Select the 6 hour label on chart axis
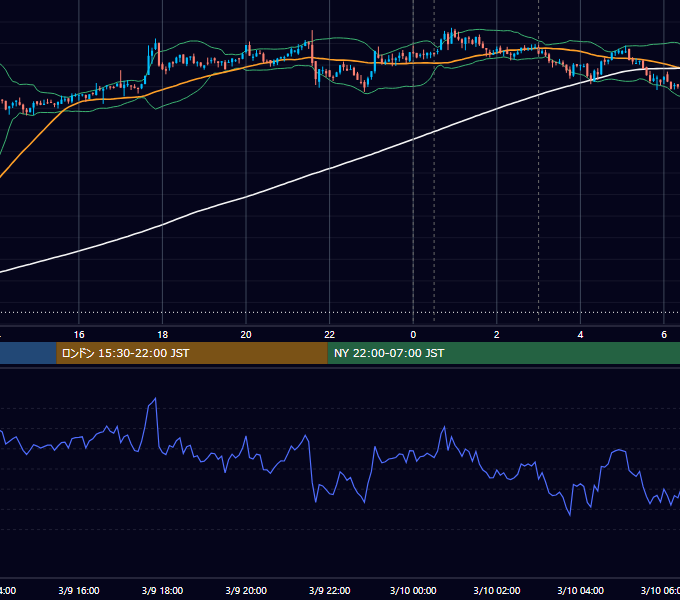The width and height of the screenshot is (680, 600). [664, 335]
